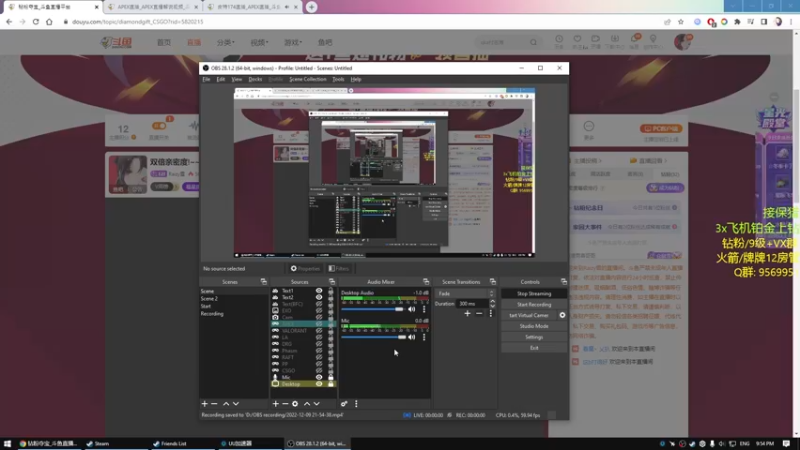Image resolution: width=800 pixels, height=450 pixels.
Task: Expand 视频 dropdown in Douyu navigation
Action: [259, 42]
